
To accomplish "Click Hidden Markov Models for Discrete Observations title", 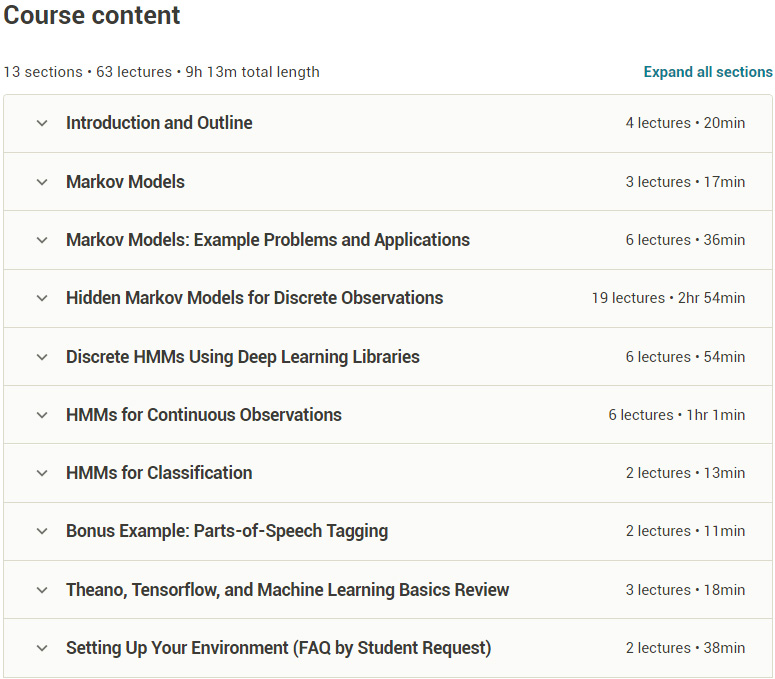I will click(x=255, y=298).
